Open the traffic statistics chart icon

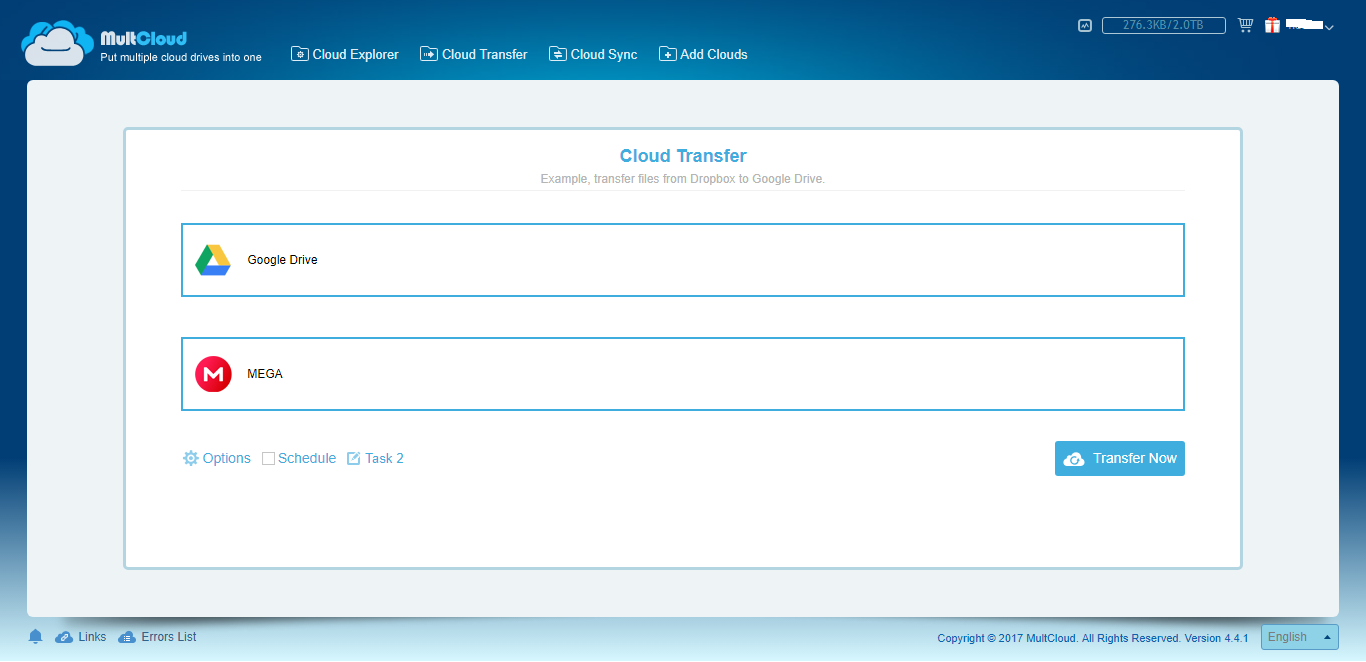[1085, 26]
